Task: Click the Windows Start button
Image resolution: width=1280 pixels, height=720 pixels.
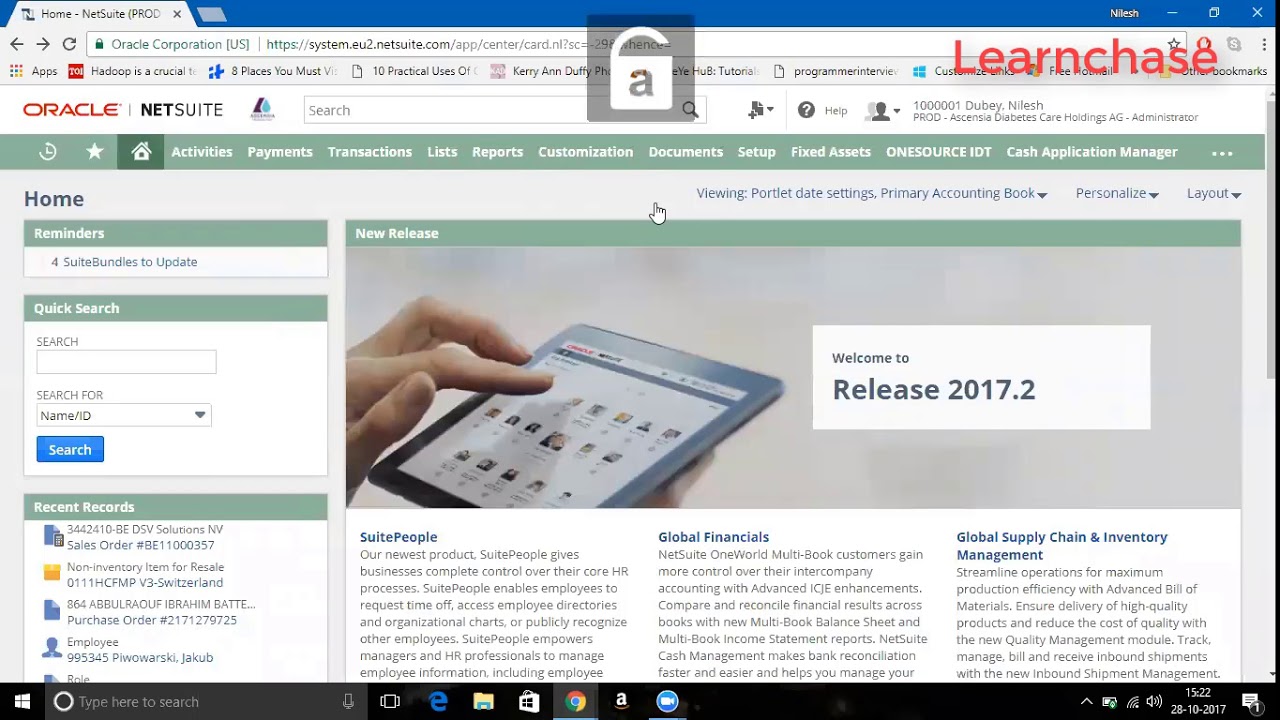Action: coord(21,702)
